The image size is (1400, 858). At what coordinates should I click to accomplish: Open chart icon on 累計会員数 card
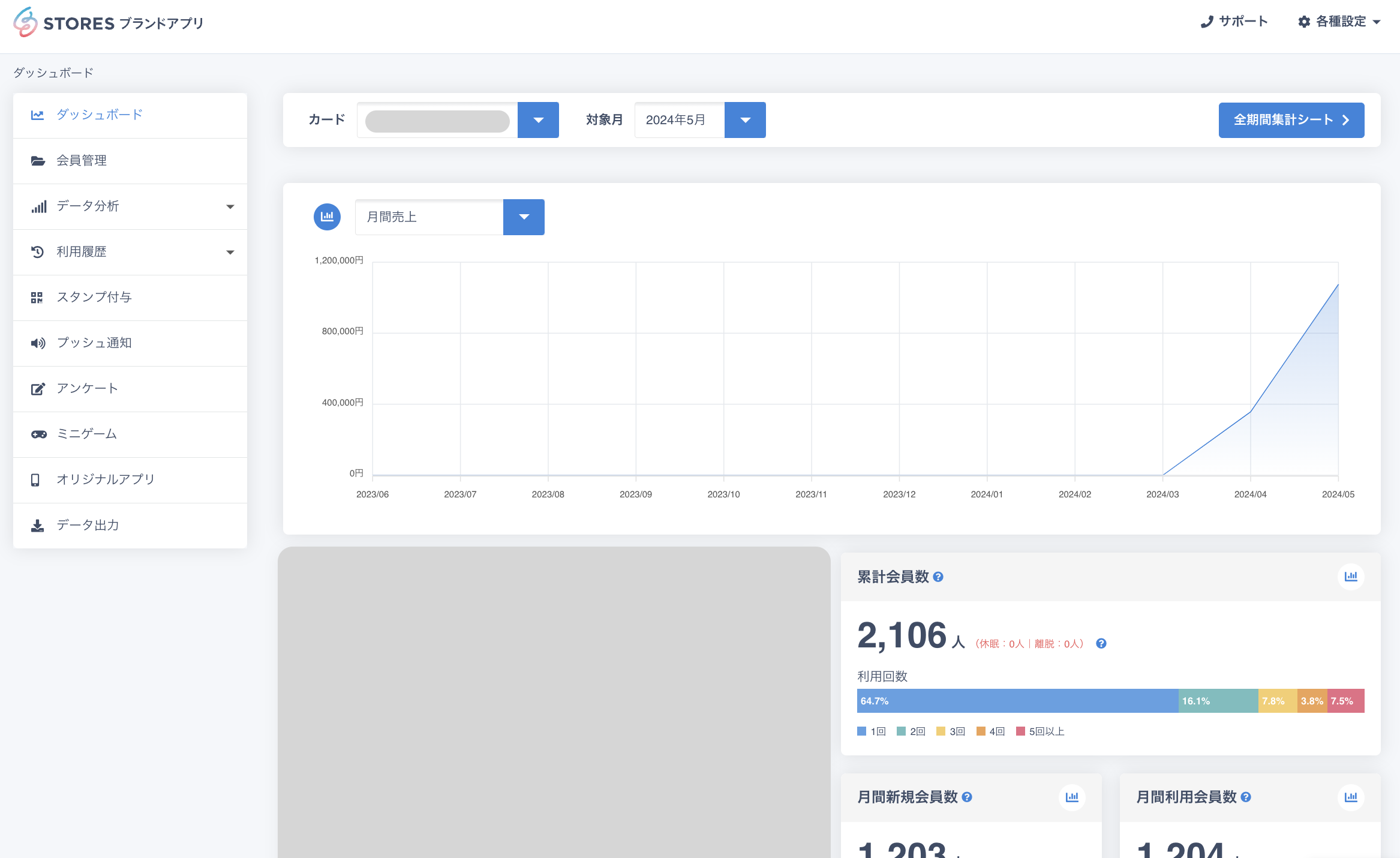[x=1350, y=577]
